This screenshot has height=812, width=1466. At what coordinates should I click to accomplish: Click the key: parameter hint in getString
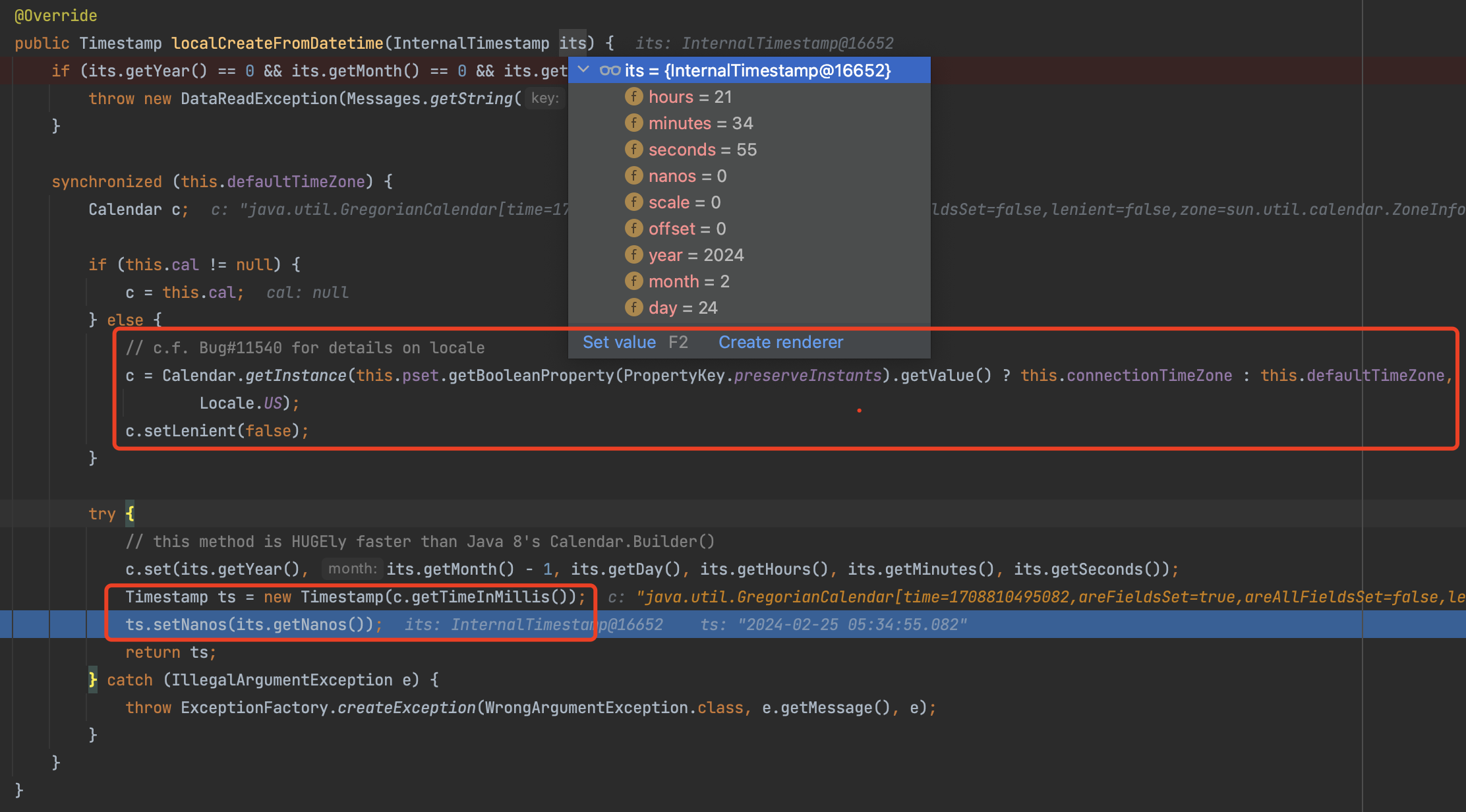coord(544,98)
